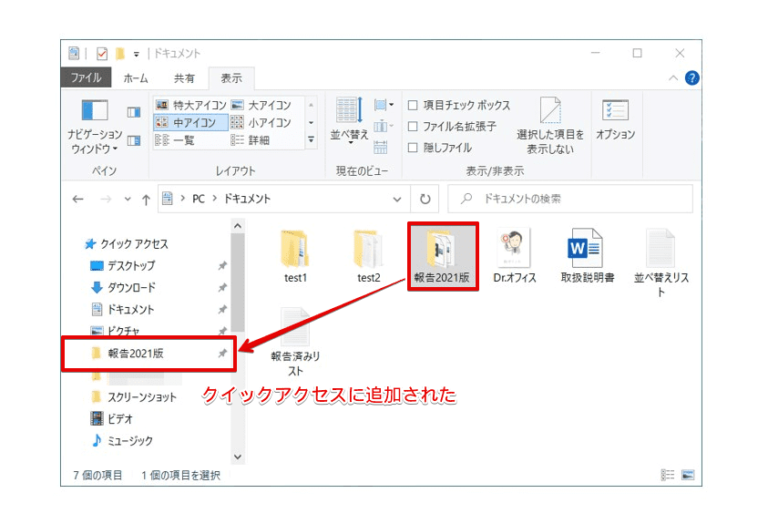Select 詳細 layout
Image resolution: width=768 pixels, height=524 pixels.
click(251, 141)
